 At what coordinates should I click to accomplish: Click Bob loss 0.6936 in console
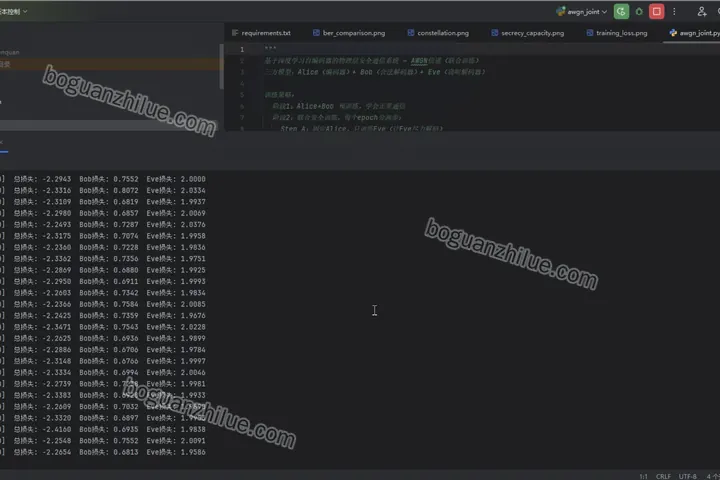[x=126, y=339]
